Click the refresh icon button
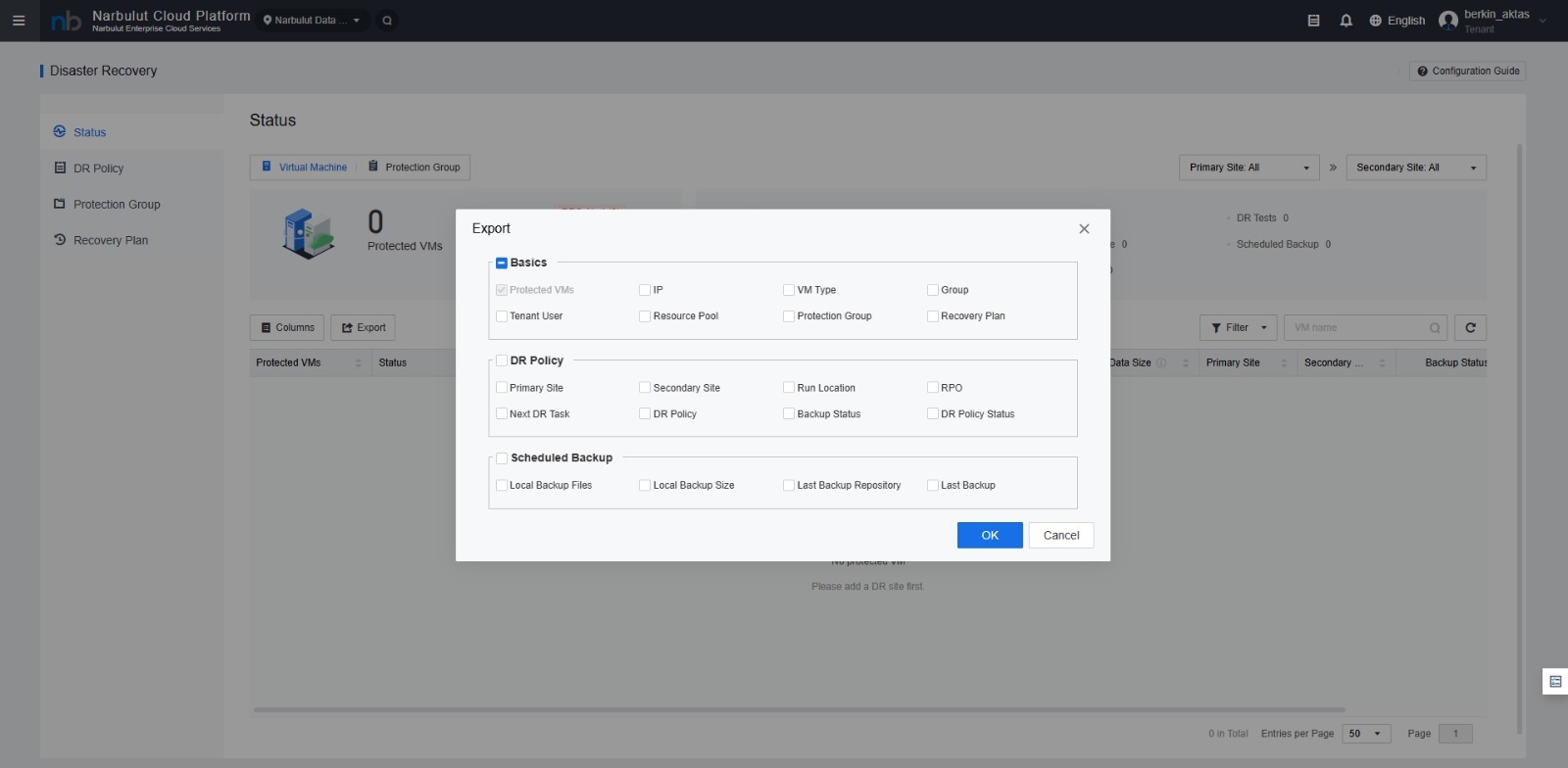 [x=1470, y=328]
